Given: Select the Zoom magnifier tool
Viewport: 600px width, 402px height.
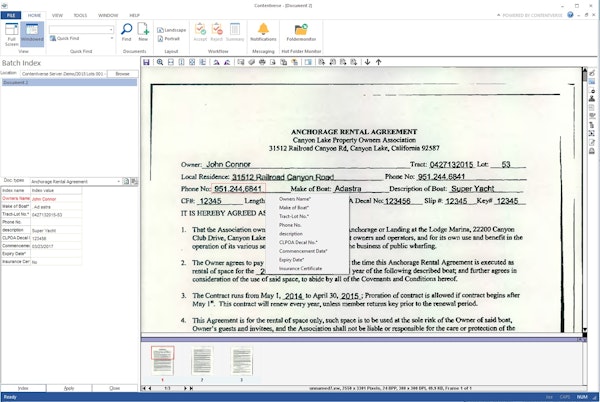Looking at the screenshot, I should 160,62.
